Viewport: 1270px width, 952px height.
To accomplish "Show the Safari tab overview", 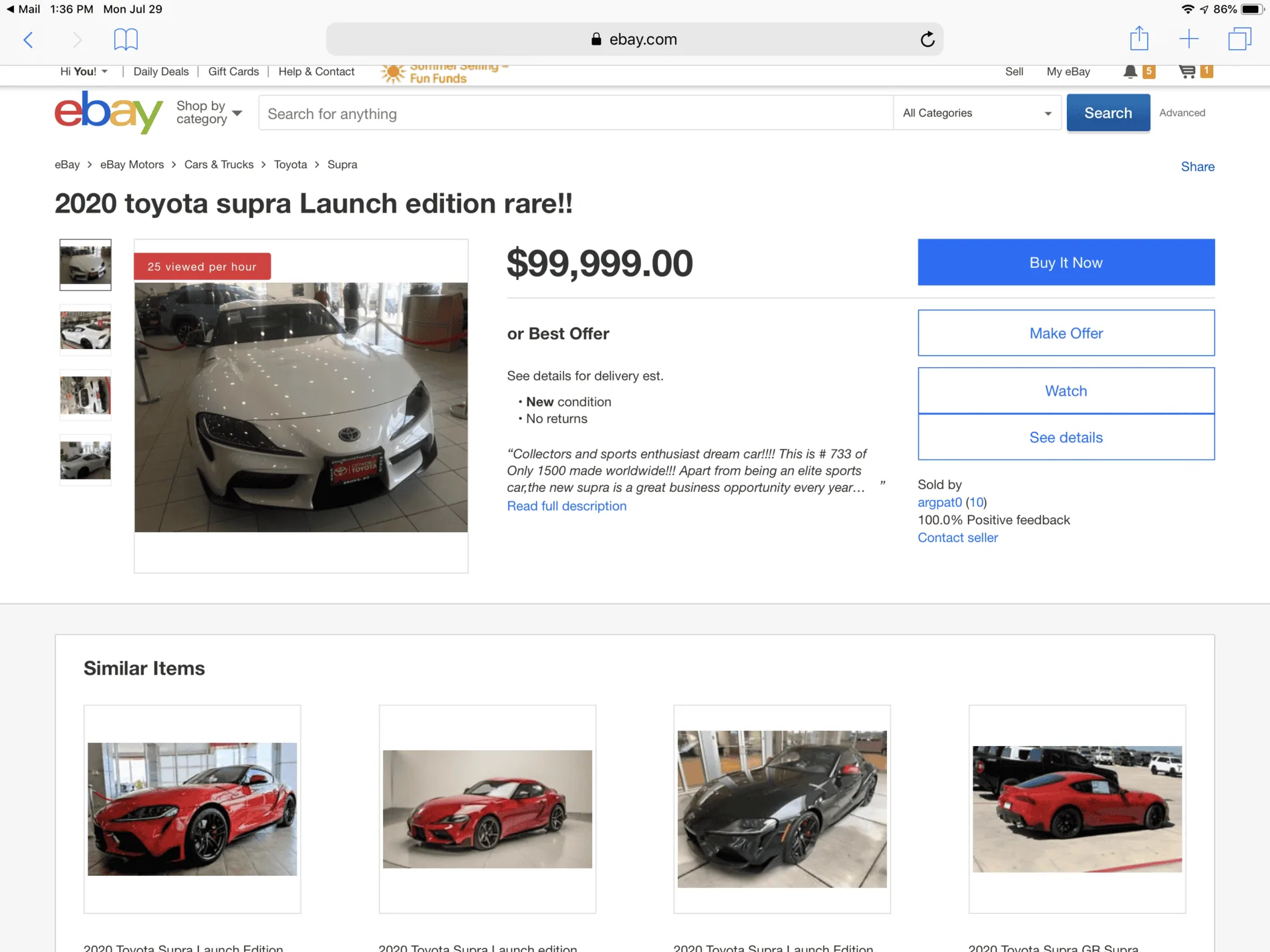I will [x=1239, y=39].
